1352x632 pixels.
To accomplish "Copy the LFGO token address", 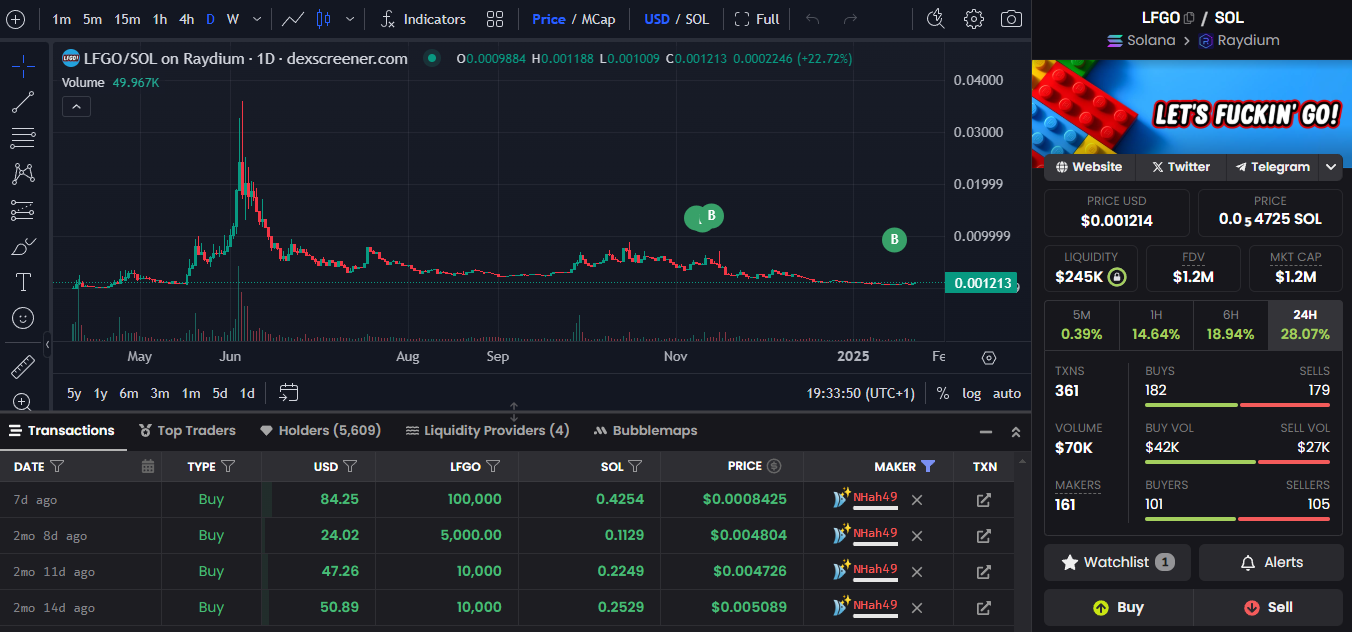I will tap(1189, 18).
